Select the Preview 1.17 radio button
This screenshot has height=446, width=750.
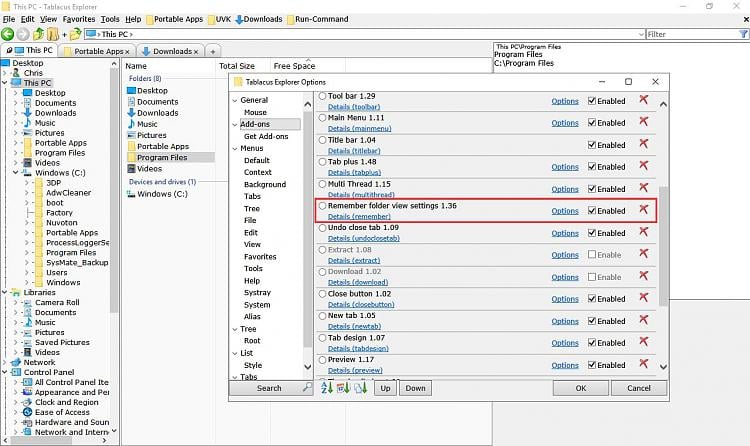click(322, 360)
